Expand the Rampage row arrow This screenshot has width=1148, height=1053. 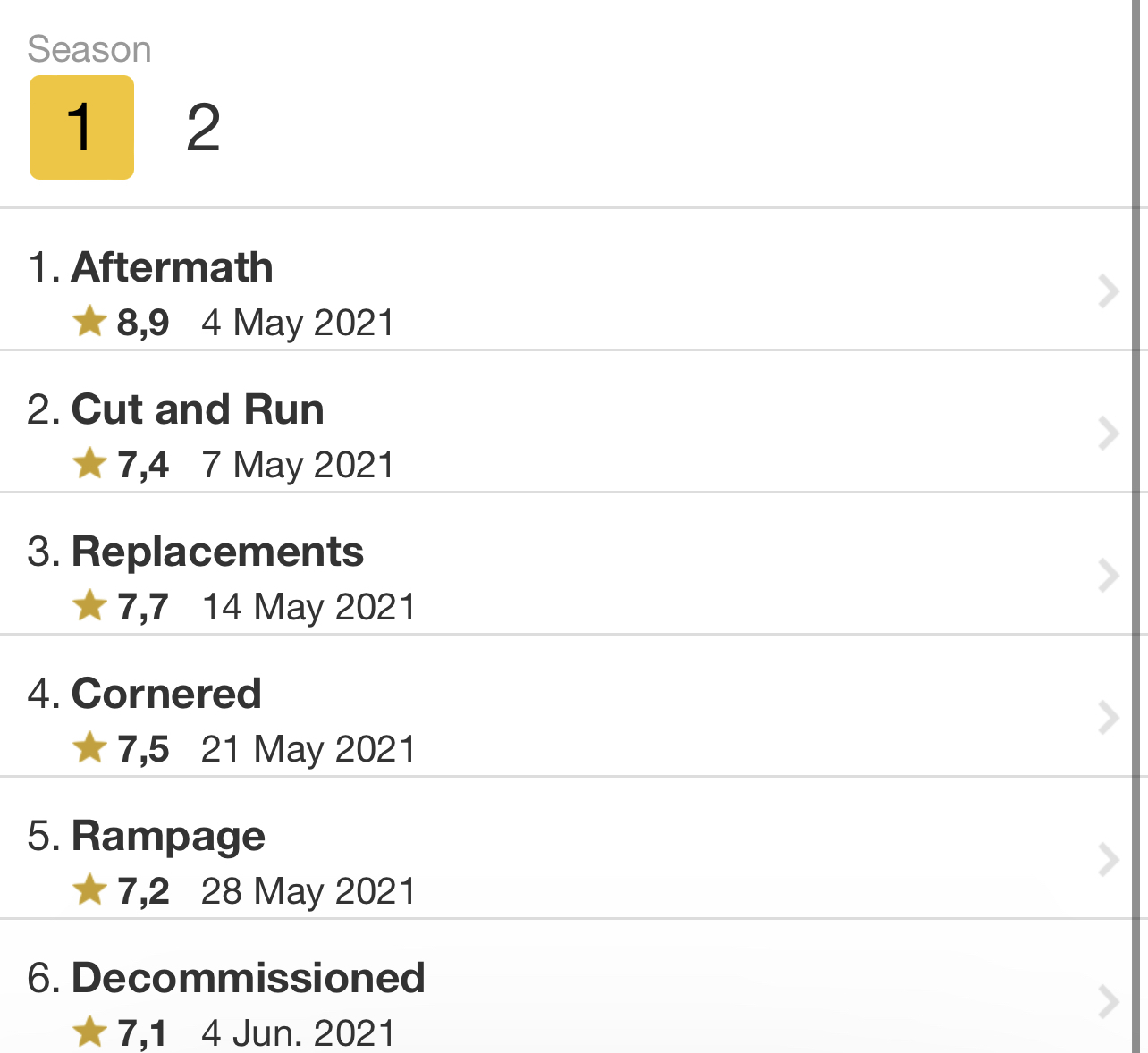pos(1109,860)
